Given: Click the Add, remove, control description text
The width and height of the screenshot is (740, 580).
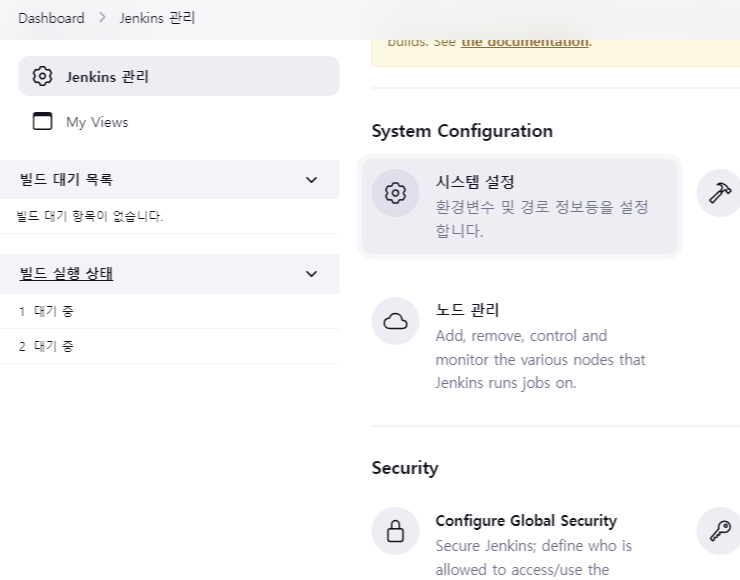Looking at the screenshot, I should [x=540, y=359].
